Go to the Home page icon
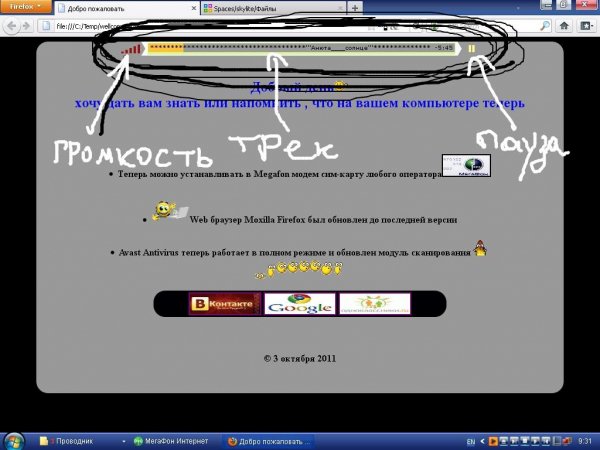Screen dimensions: 600x450 (x=564, y=26)
